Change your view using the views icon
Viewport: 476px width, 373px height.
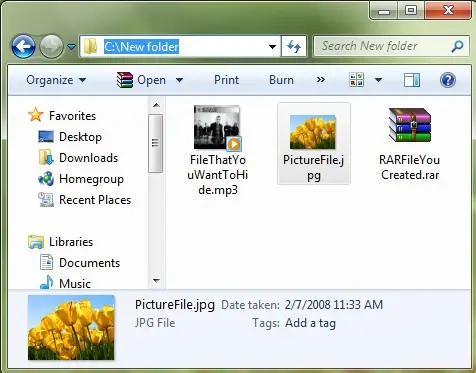pos(356,80)
